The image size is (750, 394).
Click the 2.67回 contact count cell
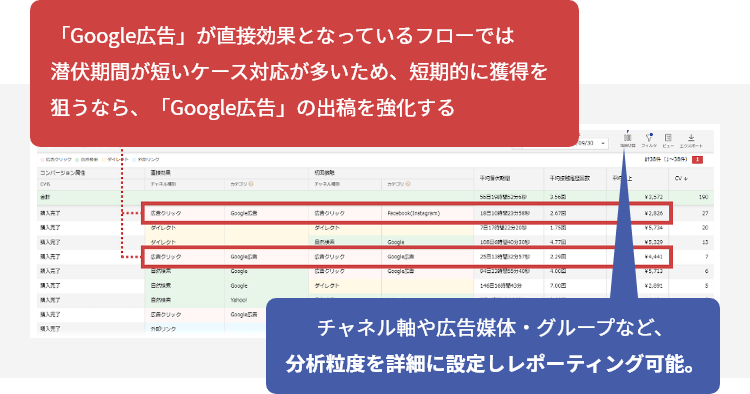click(558, 213)
